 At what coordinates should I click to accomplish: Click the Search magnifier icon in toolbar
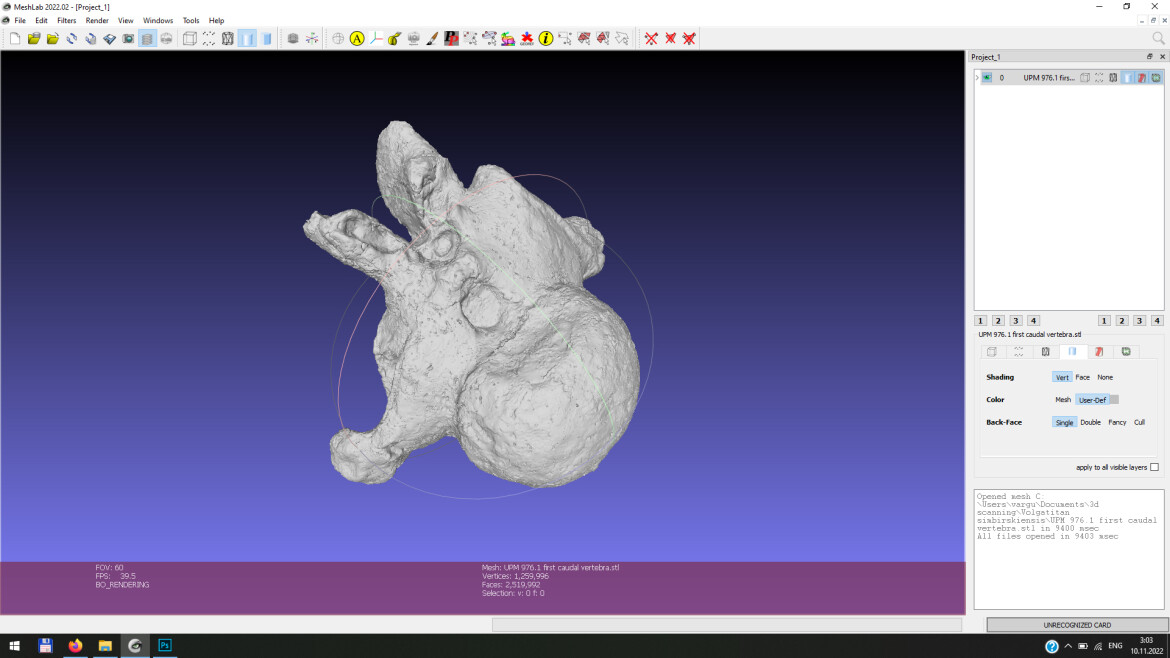point(1158,38)
